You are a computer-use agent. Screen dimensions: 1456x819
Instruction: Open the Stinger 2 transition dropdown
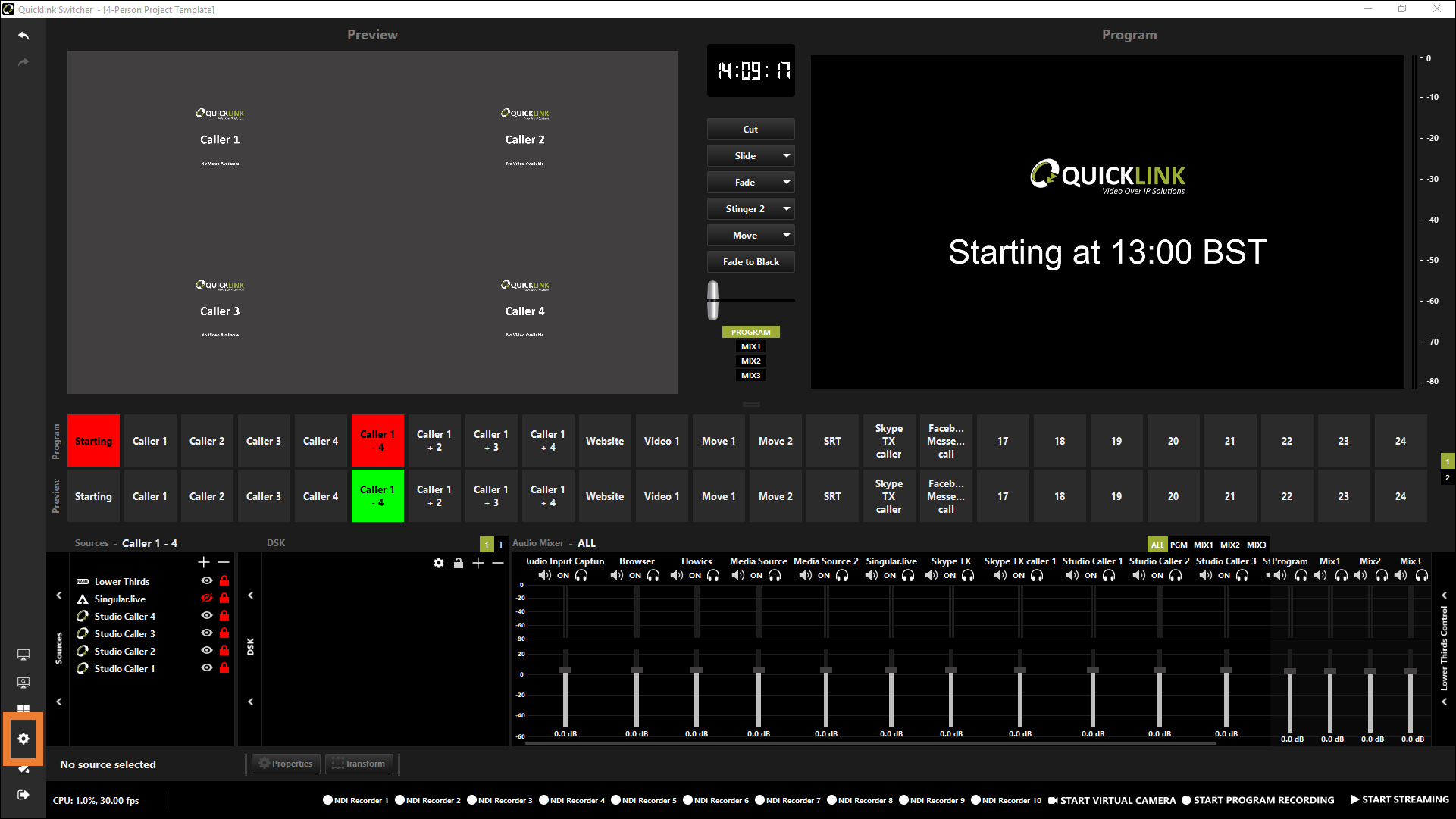coord(787,209)
